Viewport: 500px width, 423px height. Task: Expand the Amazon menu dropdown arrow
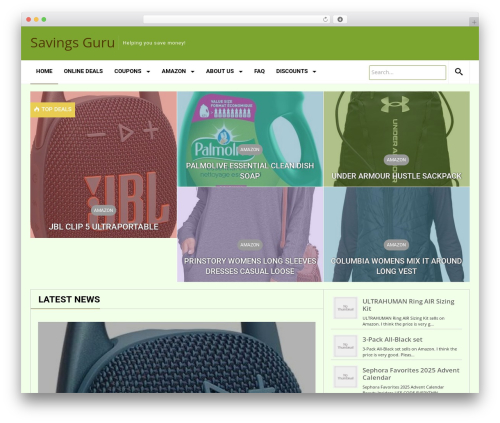click(x=192, y=72)
